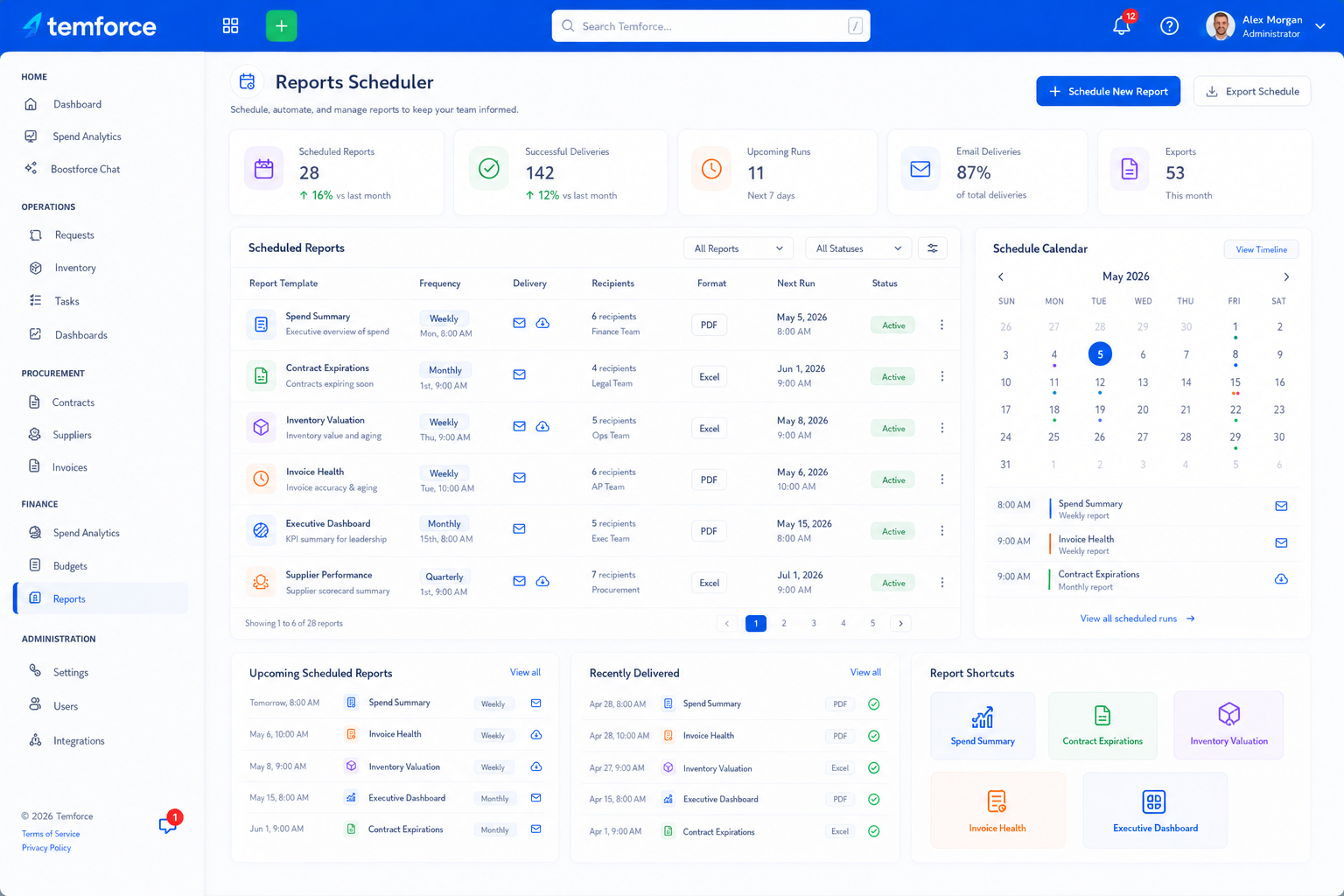Open row menu for Spend Summary
Screen dimensions: 1344x896
click(x=941, y=325)
